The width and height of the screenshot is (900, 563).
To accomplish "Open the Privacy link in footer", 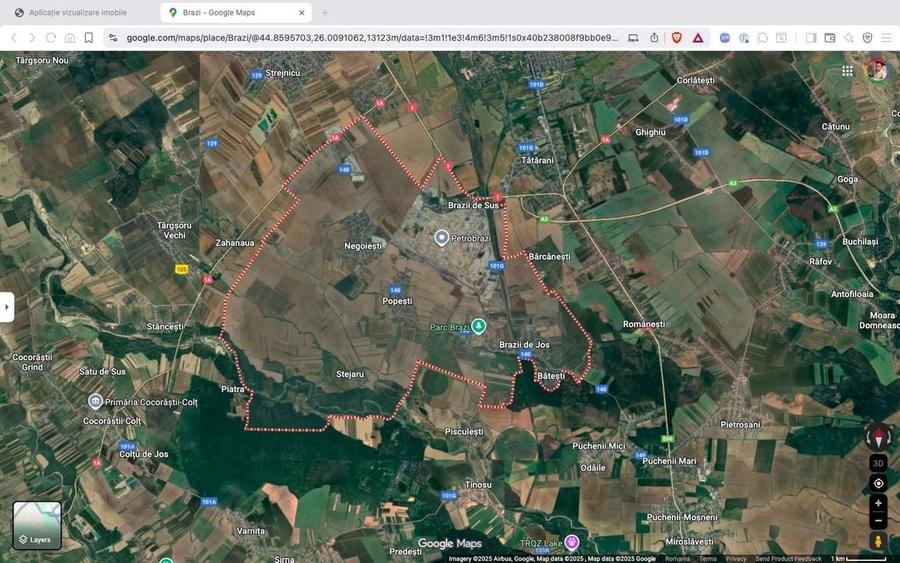I will pos(735,559).
